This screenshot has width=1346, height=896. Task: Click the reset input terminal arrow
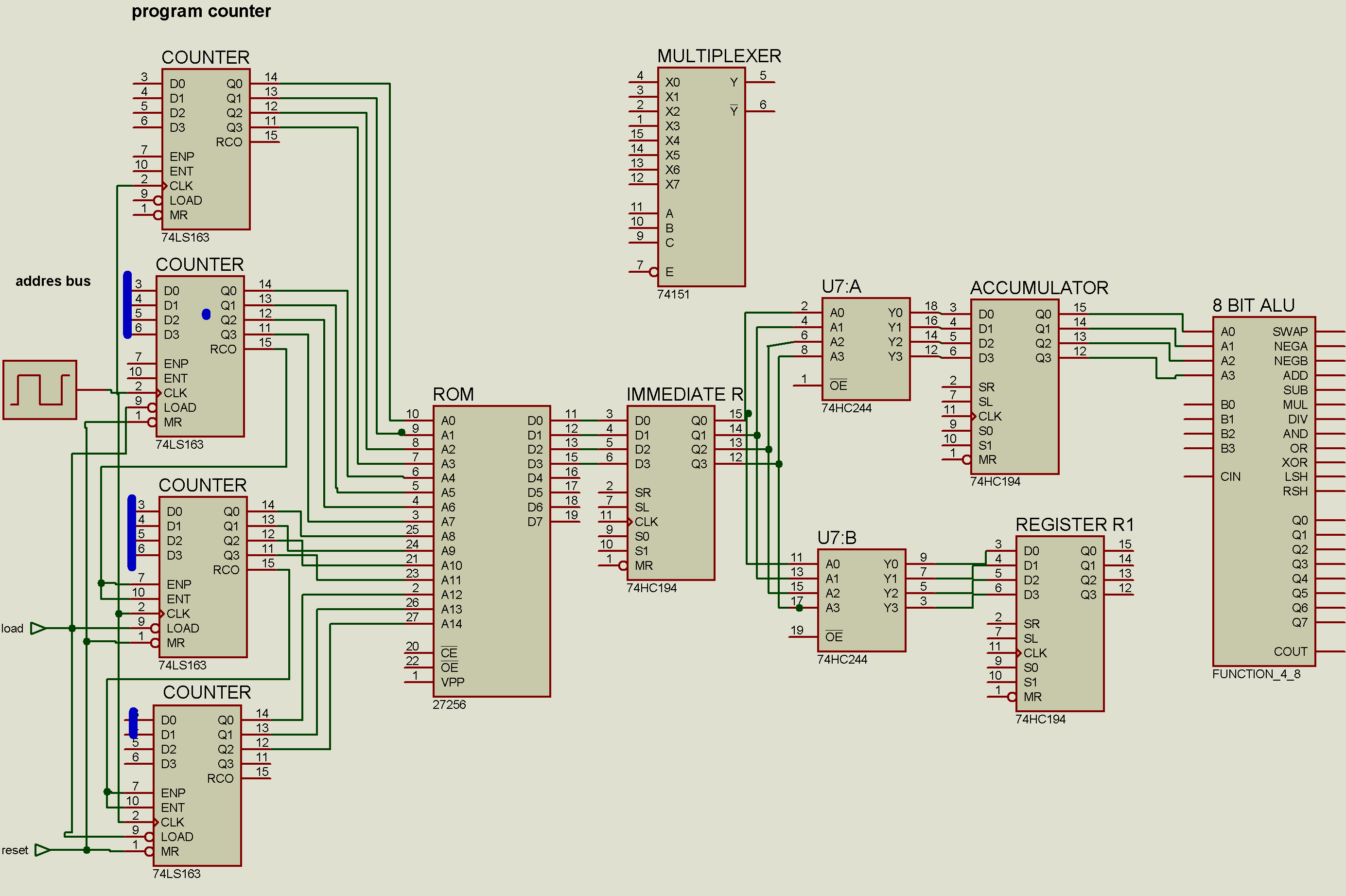(x=43, y=850)
